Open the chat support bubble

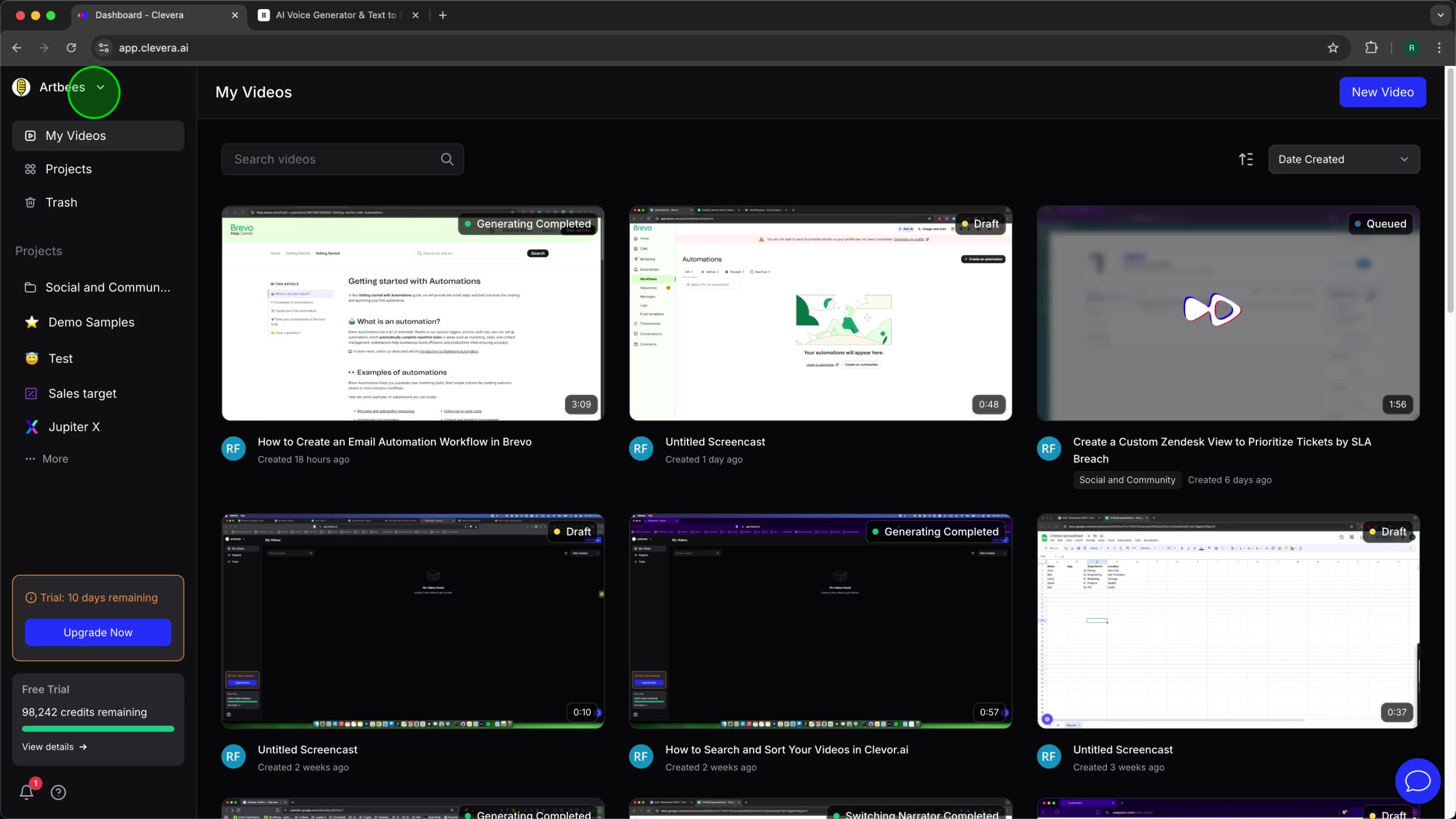coord(1417,781)
